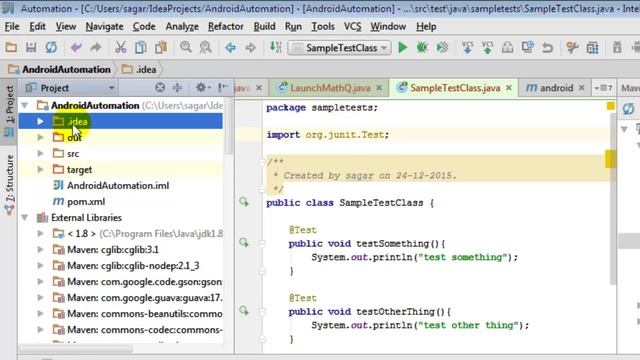
Task: Toggle the 1: Project tool window button
Action: pyautogui.click(x=9, y=111)
